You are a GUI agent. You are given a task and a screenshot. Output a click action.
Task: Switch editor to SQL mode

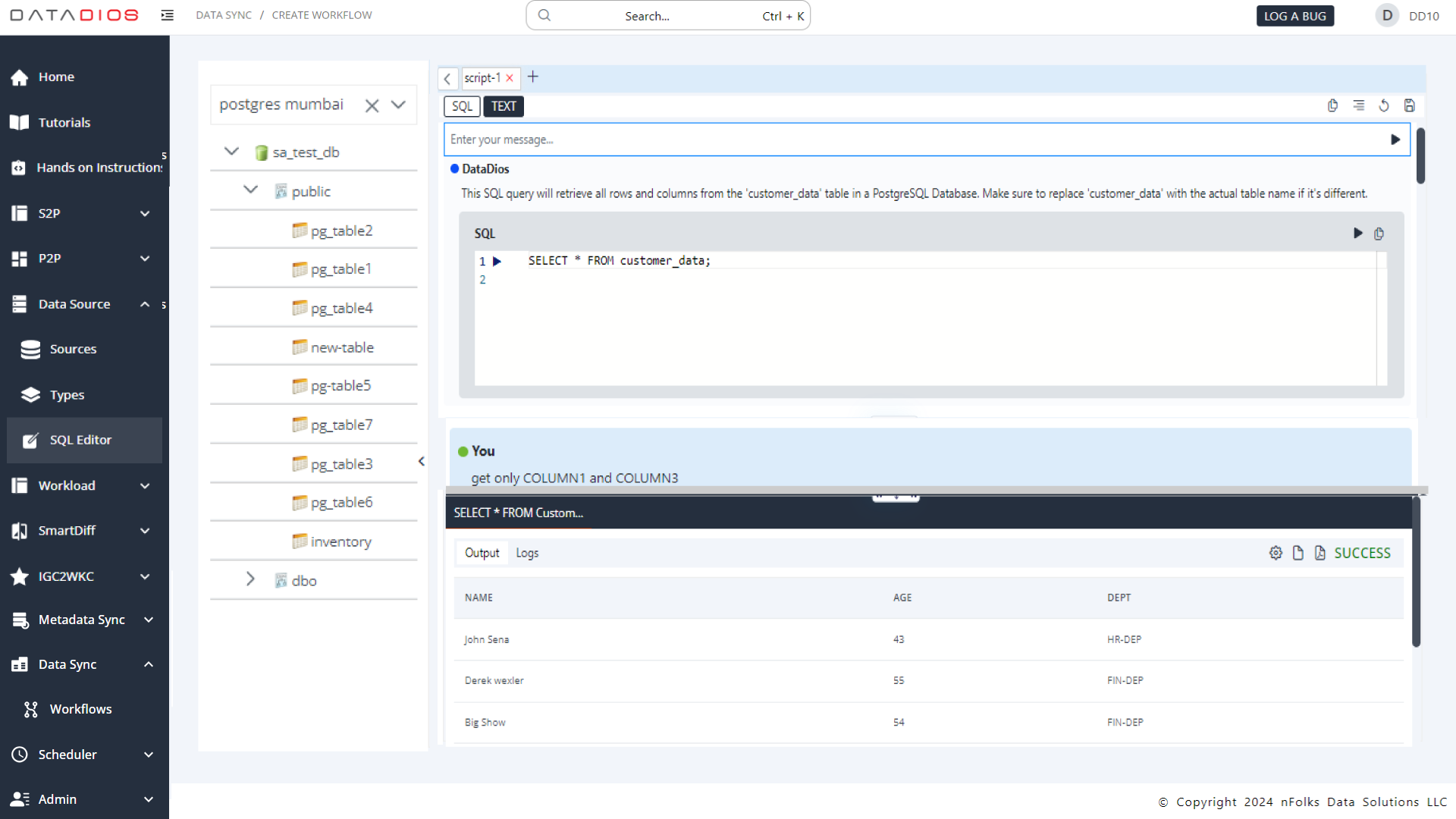pos(462,106)
